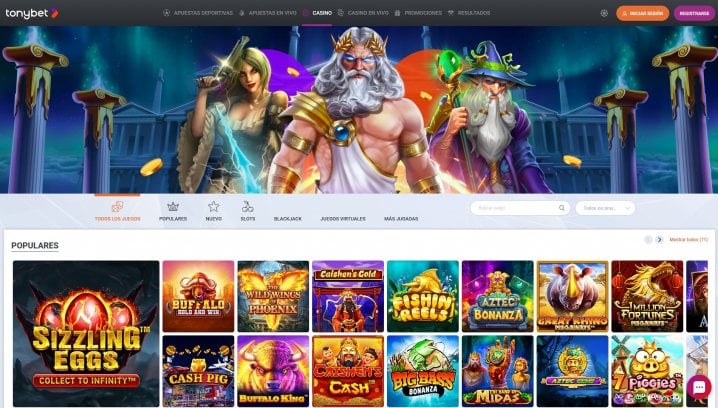Select Todos los Juegos category tab
The width and height of the screenshot is (718, 408).
(x=118, y=212)
